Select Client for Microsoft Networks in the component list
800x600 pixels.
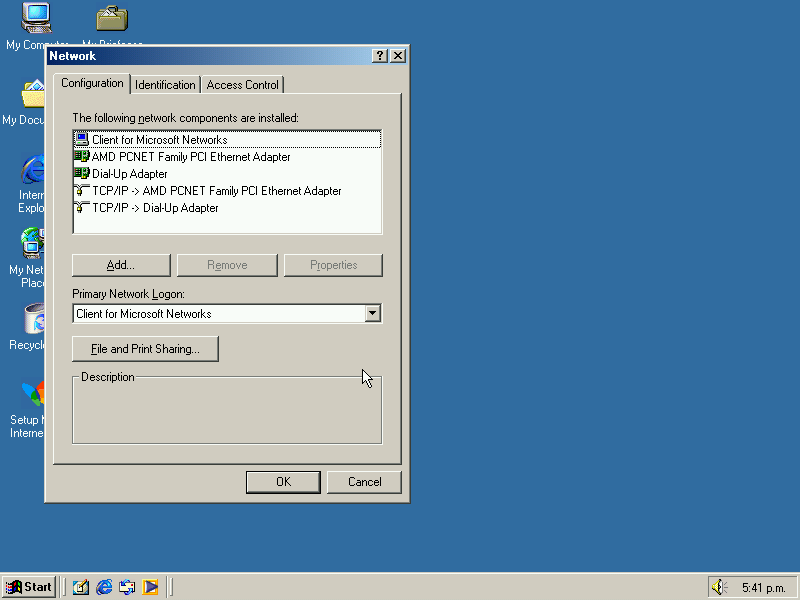(227, 139)
